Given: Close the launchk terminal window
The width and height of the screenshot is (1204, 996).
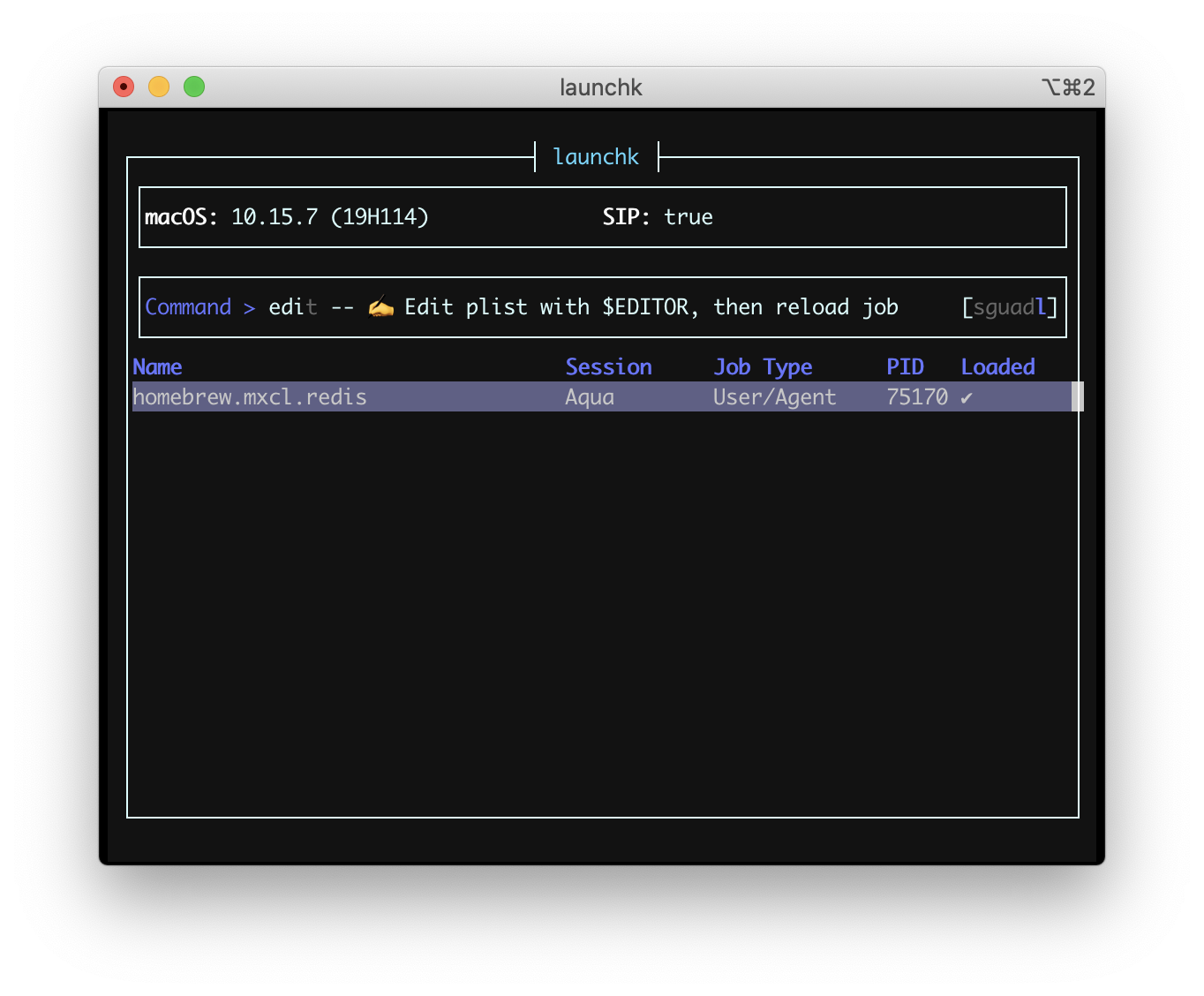Looking at the screenshot, I should (124, 87).
